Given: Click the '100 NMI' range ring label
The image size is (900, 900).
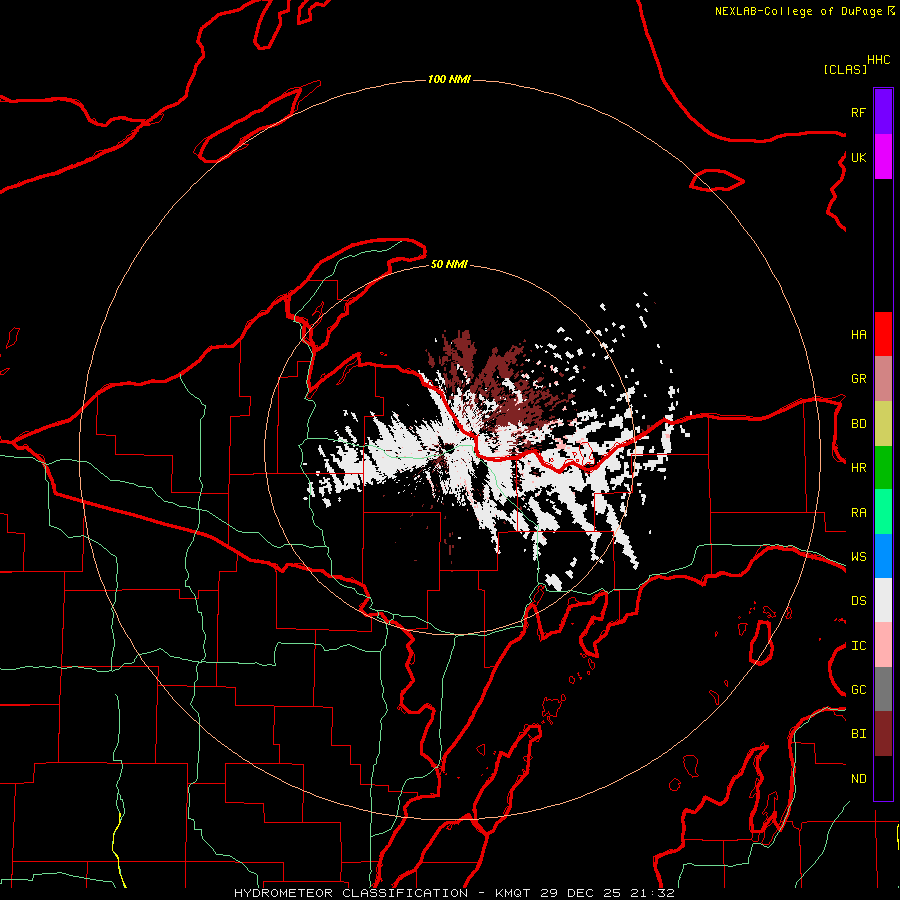Looking at the screenshot, I should pos(449,79).
